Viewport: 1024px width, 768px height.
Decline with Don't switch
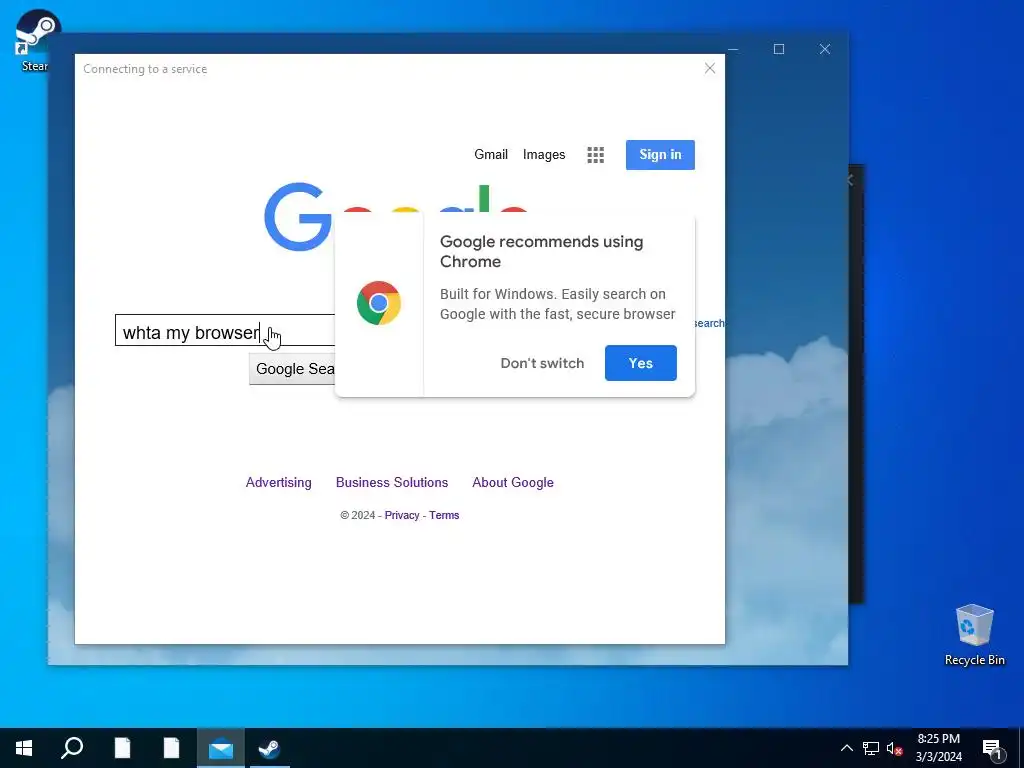pyautogui.click(x=542, y=363)
